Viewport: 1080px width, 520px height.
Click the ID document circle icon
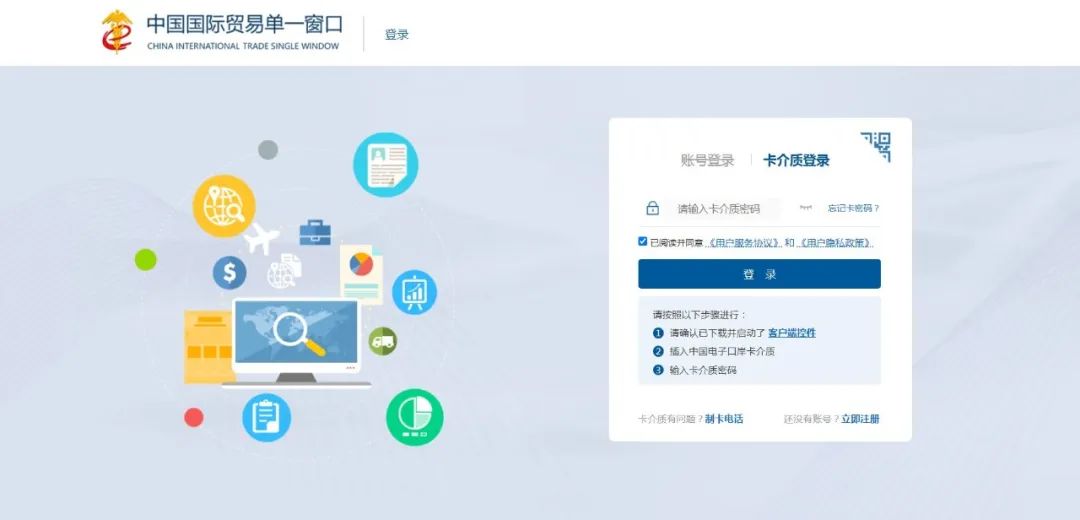coord(385,165)
